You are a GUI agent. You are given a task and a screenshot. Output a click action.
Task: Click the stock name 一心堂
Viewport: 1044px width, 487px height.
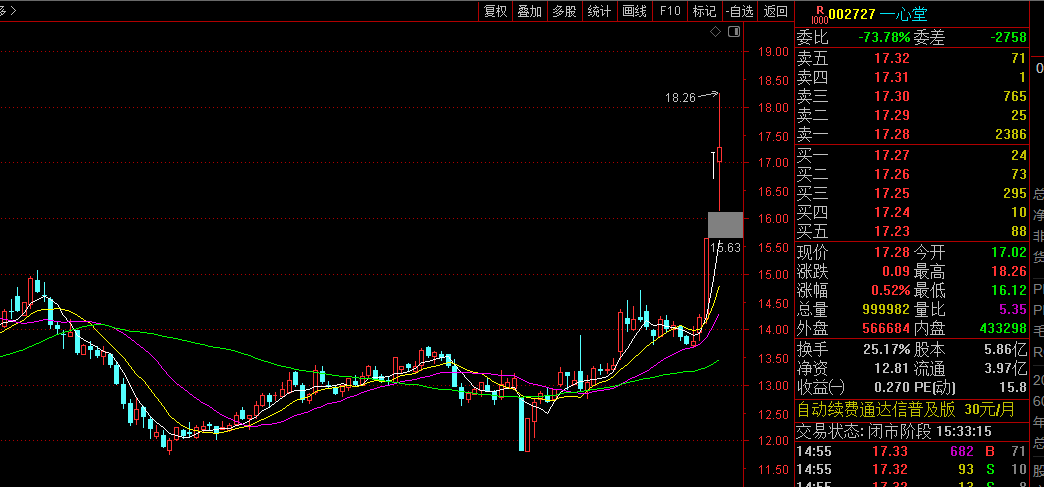click(x=903, y=14)
